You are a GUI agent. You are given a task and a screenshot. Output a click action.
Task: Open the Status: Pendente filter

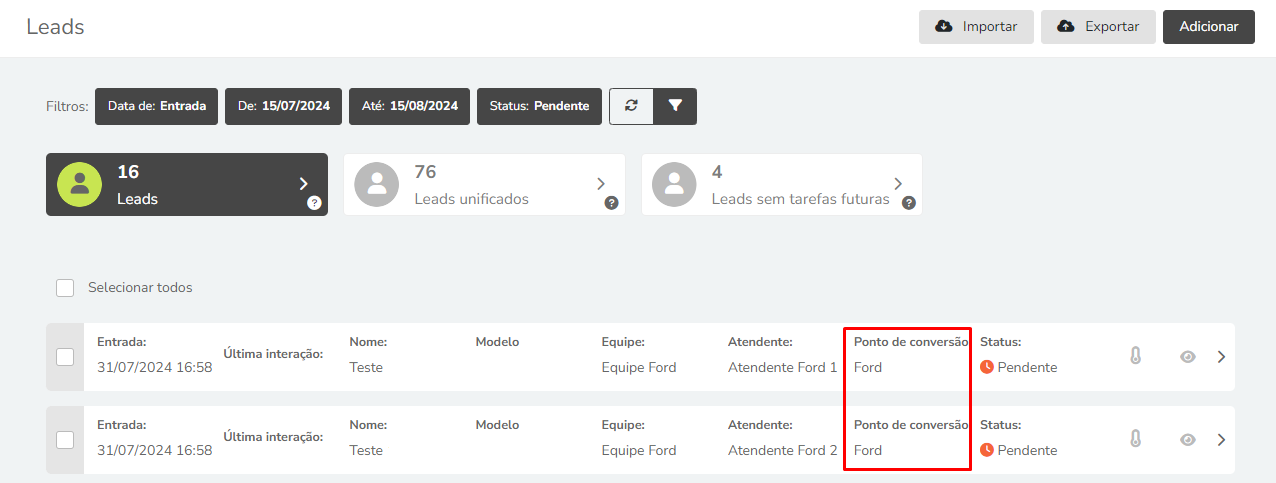pyautogui.click(x=539, y=106)
